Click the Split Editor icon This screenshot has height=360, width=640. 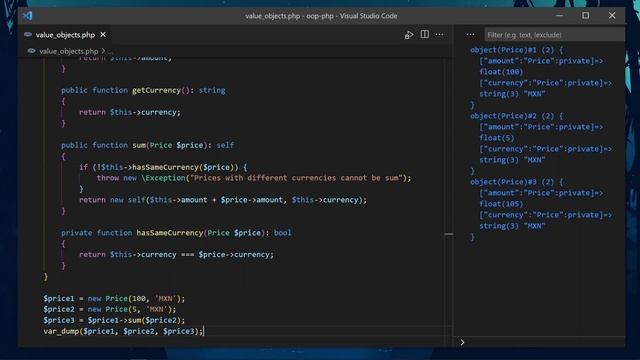point(424,35)
